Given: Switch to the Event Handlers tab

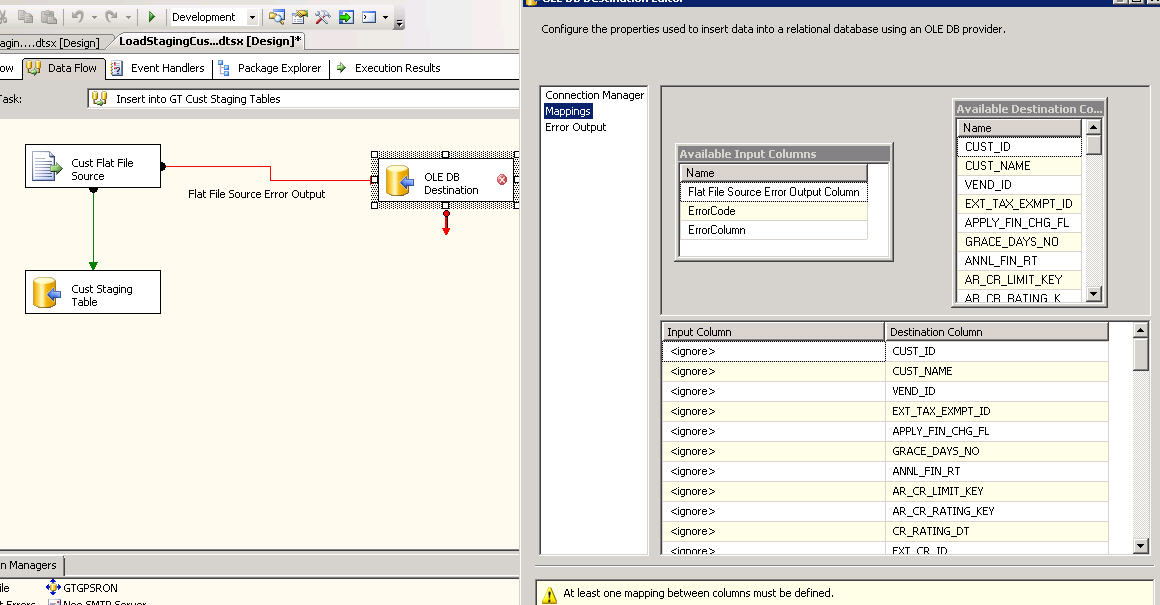Looking at the screenshot, I should tap(158, 68).
